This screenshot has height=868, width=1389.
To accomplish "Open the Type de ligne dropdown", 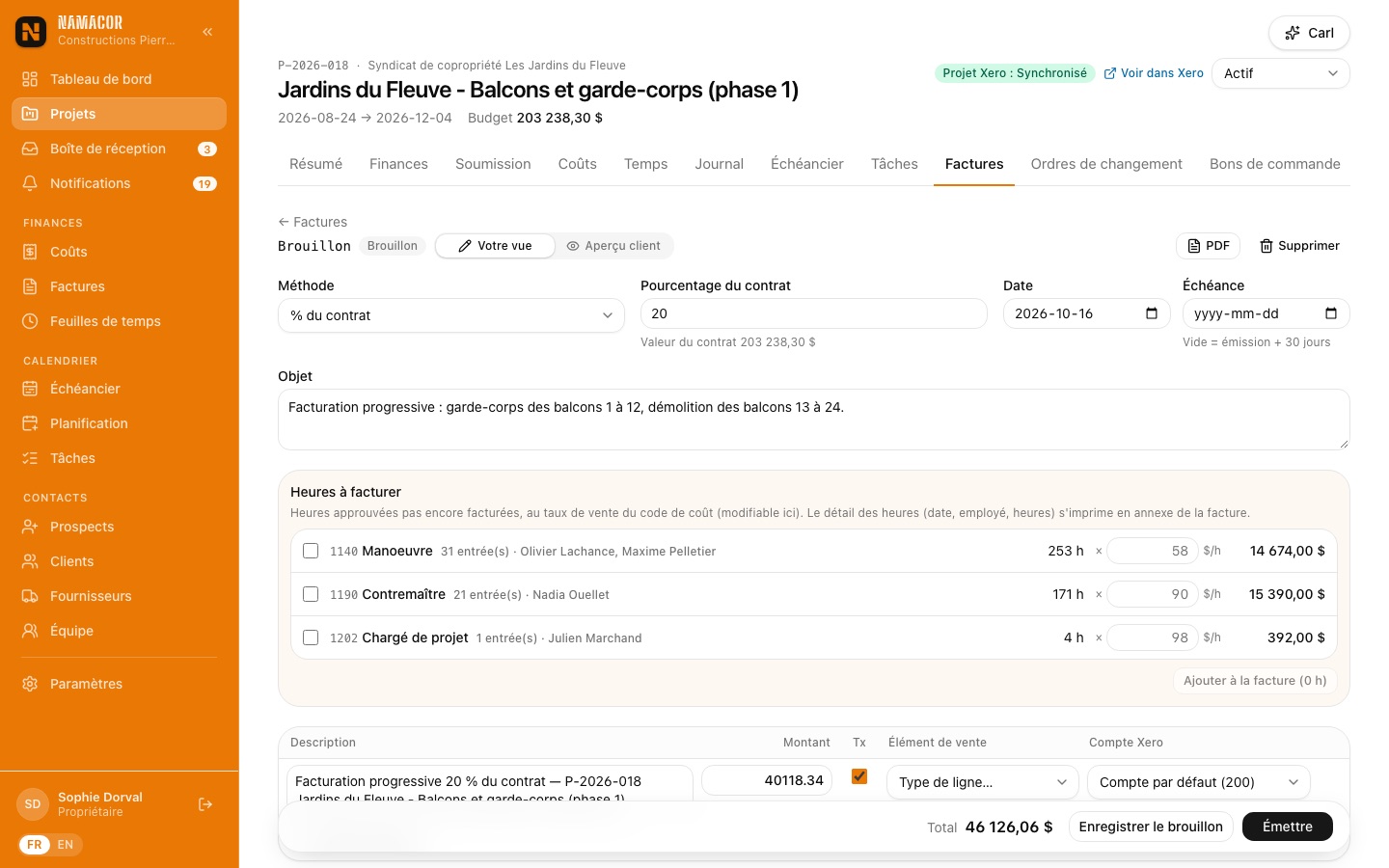I will (x=983, y=782).
